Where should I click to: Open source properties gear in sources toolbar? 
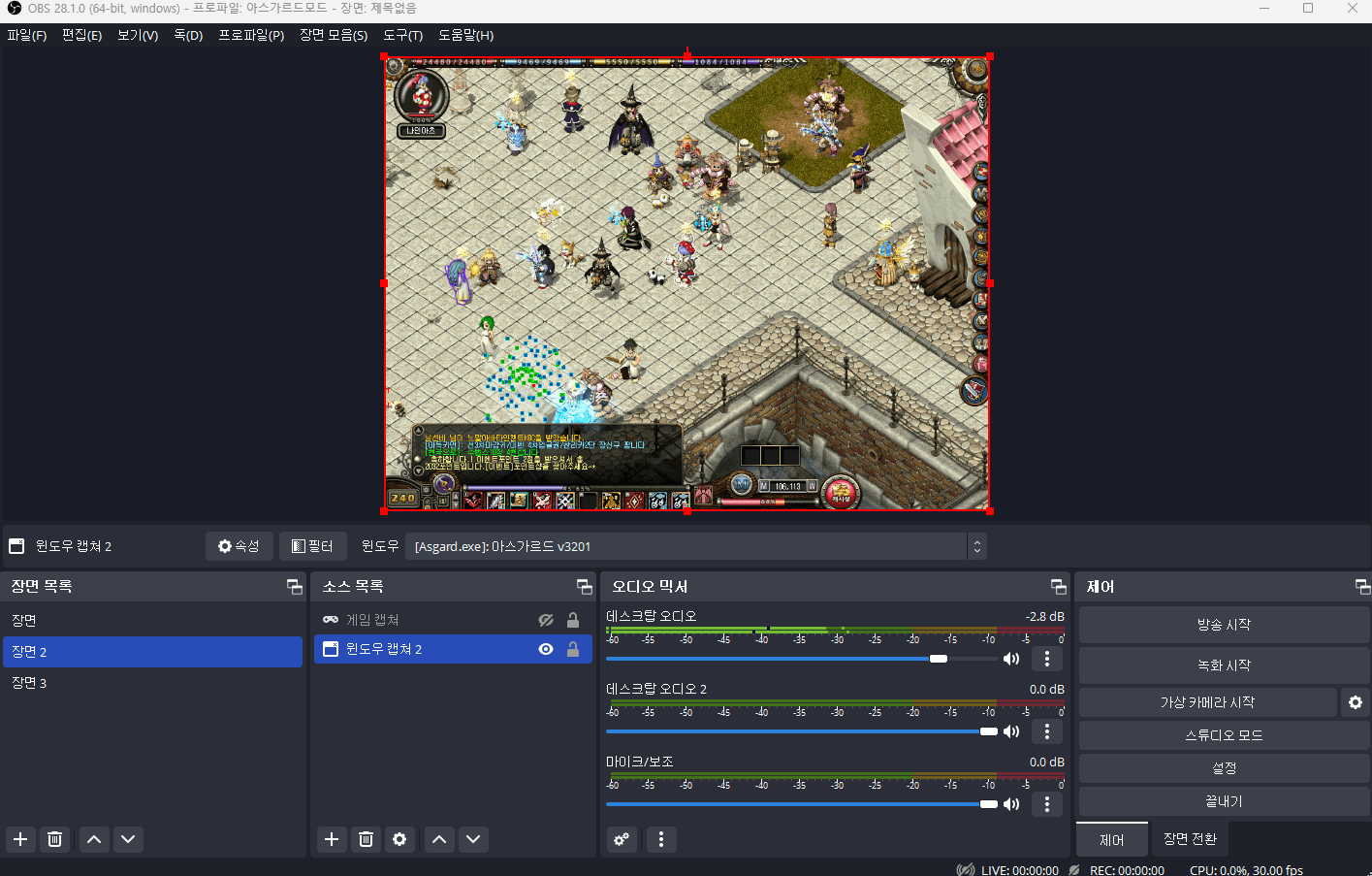pos(399,839)
